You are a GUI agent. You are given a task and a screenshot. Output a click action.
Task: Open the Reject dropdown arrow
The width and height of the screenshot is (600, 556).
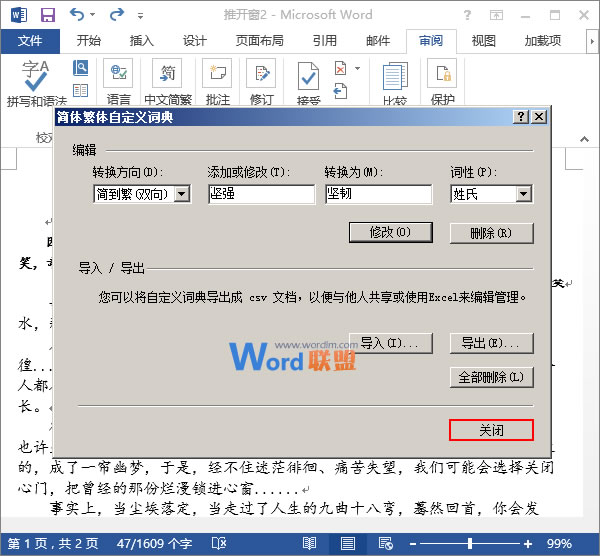point(357,68)
